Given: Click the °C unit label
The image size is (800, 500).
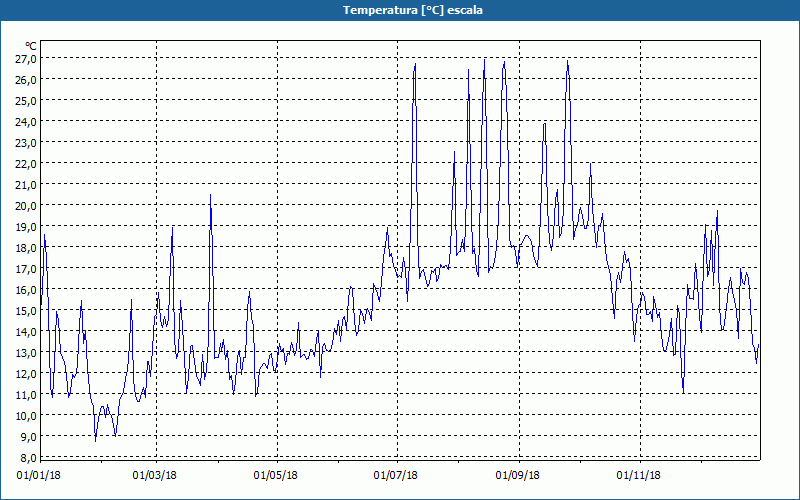Looking at the screenshot, I should pos(31,46).
